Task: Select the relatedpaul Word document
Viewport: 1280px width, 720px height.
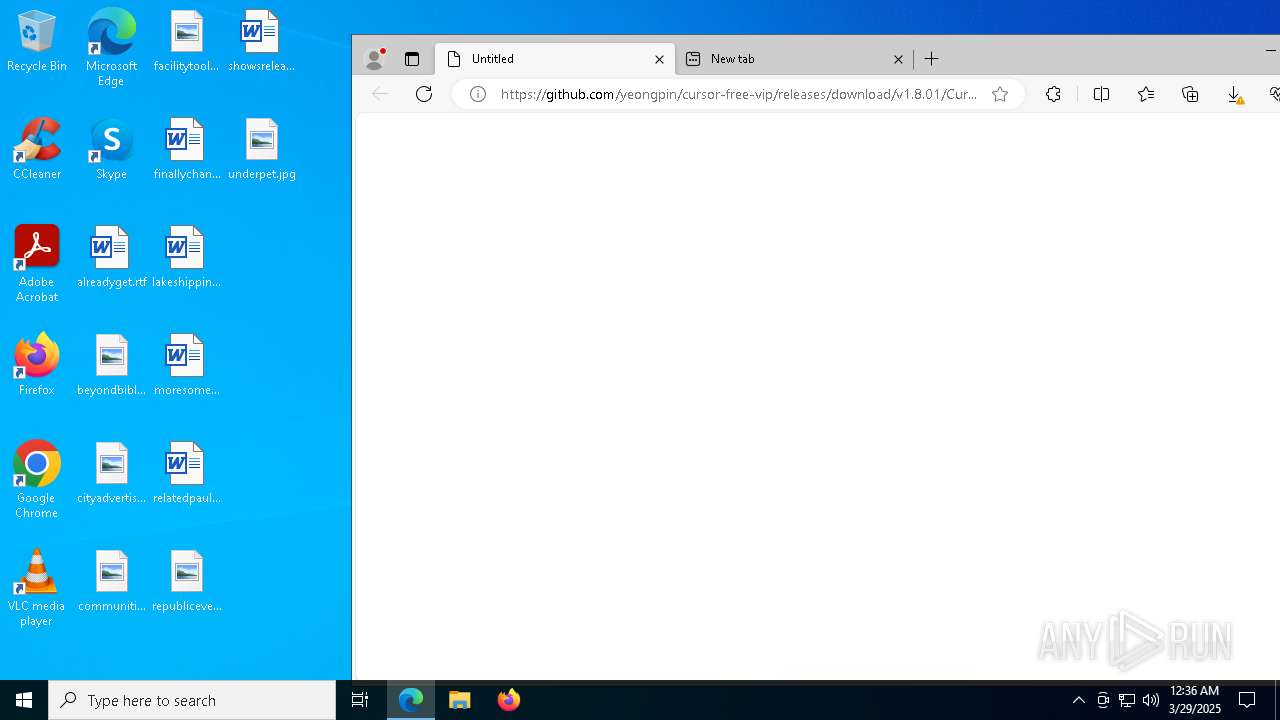Action: [x=186, y=473]
